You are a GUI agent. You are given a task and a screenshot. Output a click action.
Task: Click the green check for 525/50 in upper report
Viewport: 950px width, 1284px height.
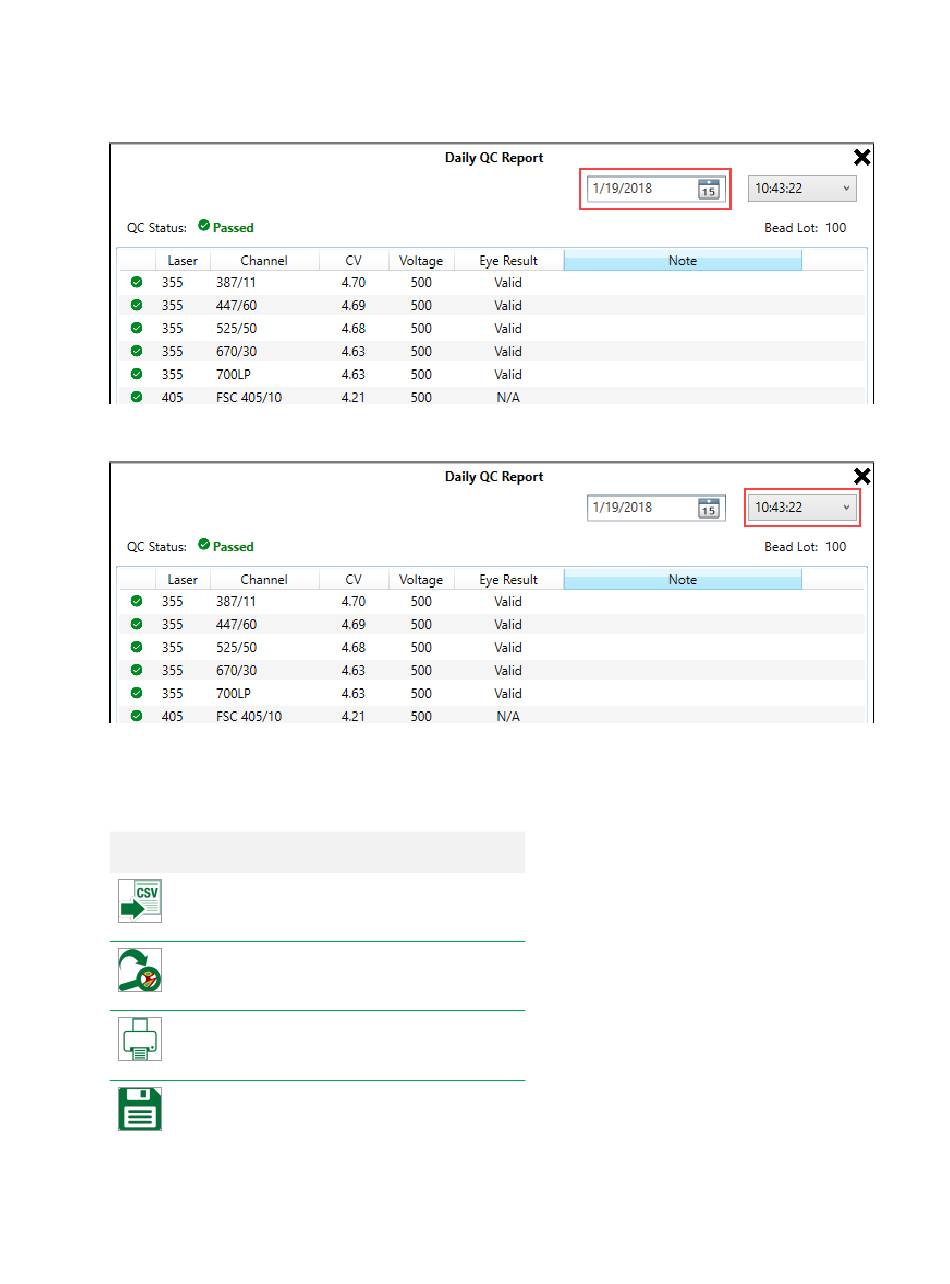coord(137,328)
